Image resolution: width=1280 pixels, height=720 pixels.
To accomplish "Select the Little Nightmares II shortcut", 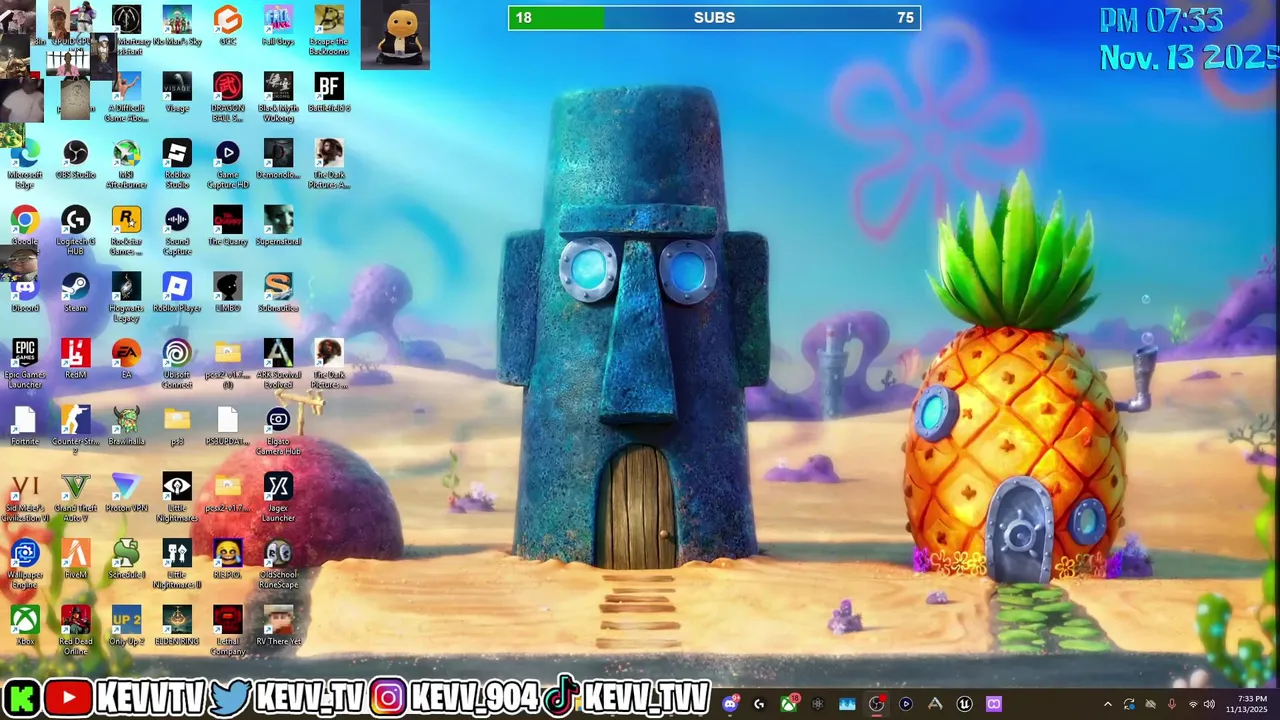I will pos(177,565).
